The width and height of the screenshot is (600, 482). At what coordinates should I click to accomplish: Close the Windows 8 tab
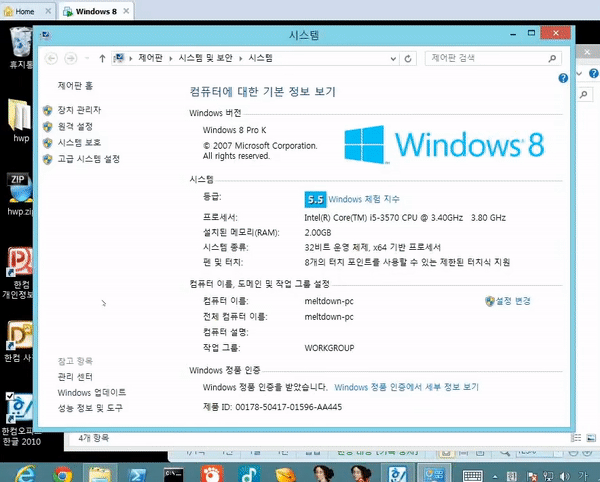pyautogui.click(x=126, y=11)
